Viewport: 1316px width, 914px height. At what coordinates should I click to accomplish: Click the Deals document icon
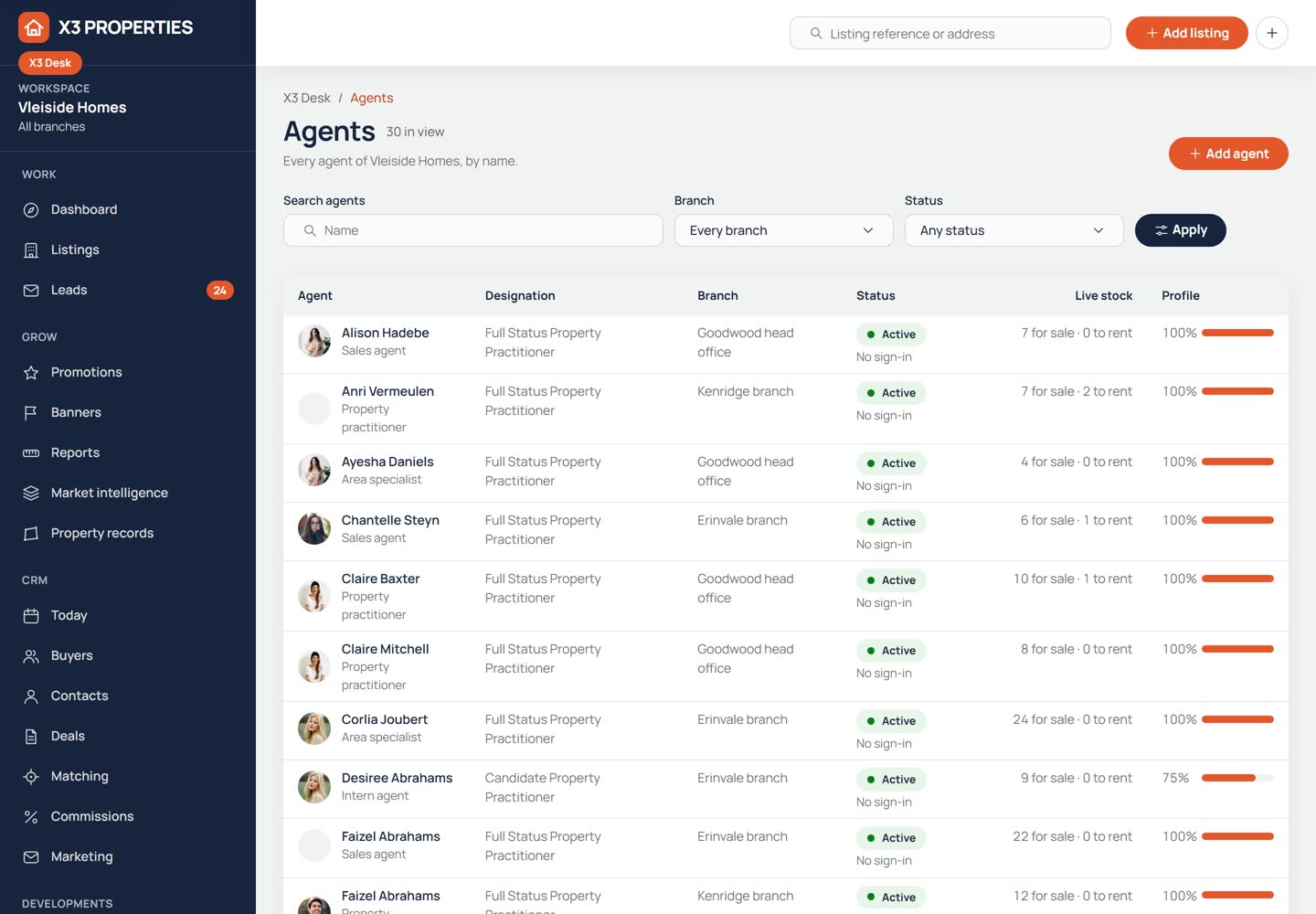[x=31, y=737]
